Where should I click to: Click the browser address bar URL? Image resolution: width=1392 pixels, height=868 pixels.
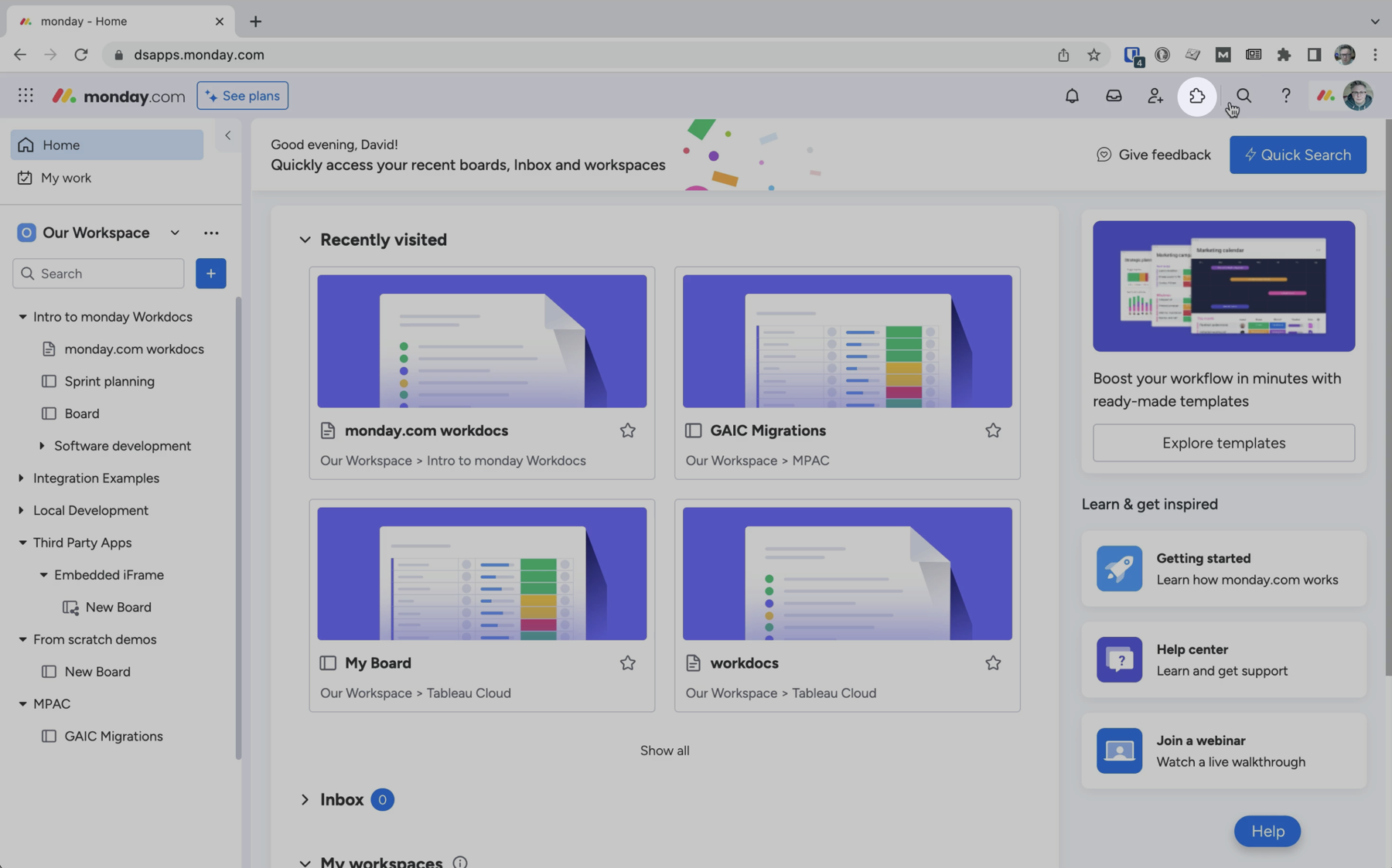pos(199,55)
